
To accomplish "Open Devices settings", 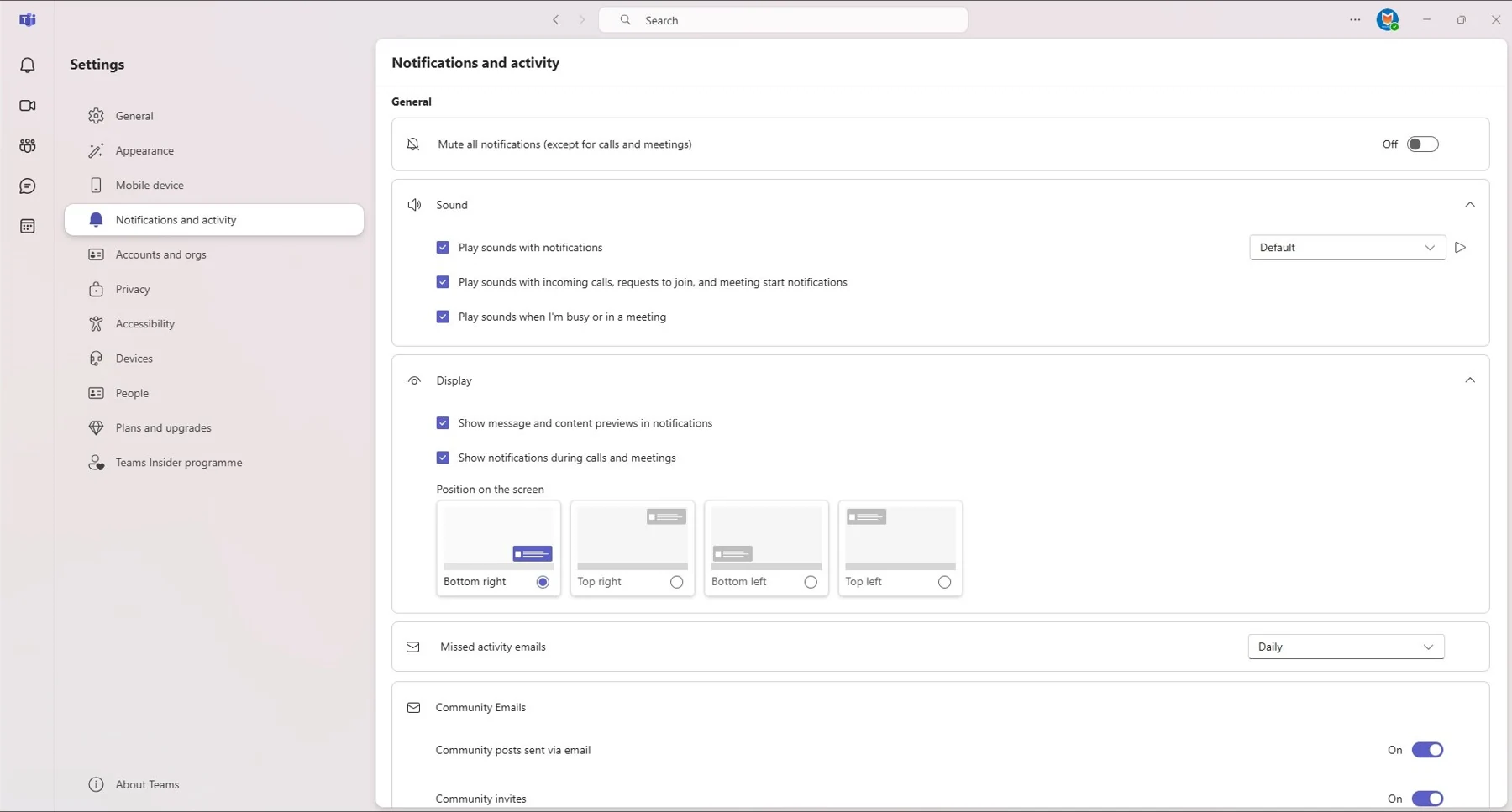I will tap(214, 359).
